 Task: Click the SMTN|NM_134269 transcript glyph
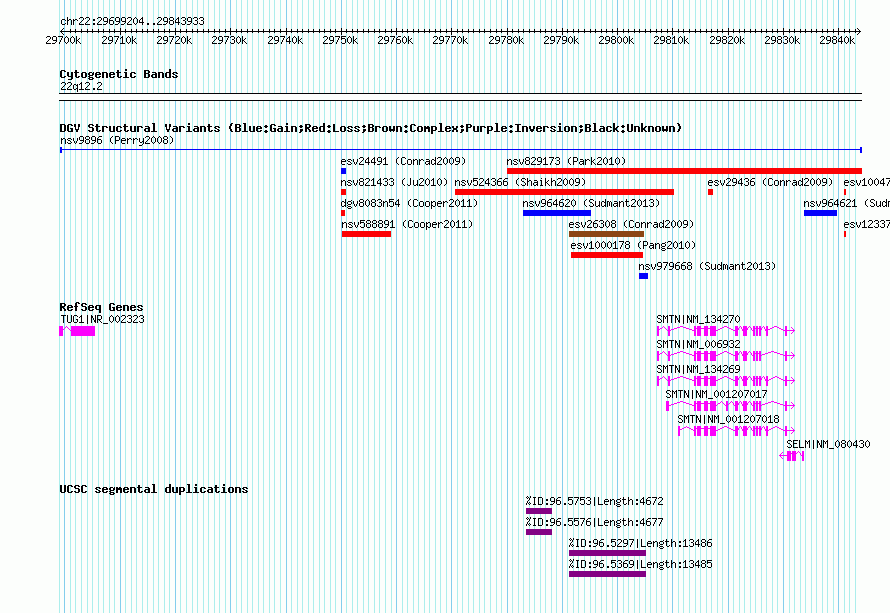coord(726,381)
